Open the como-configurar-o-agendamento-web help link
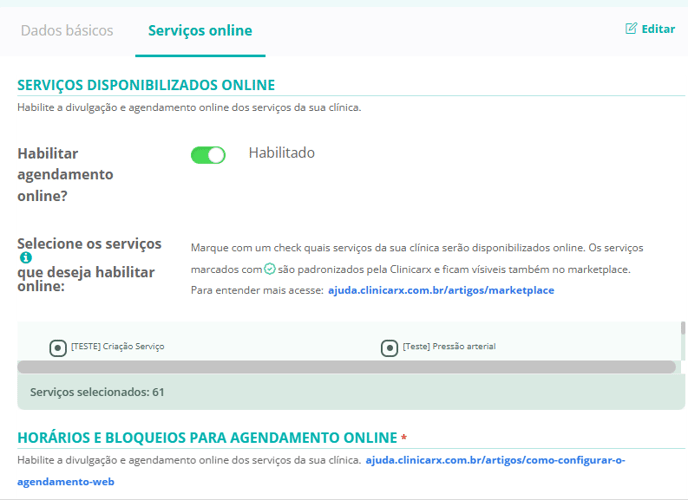This screenshot has height=500, width=688. pos(495,461)
